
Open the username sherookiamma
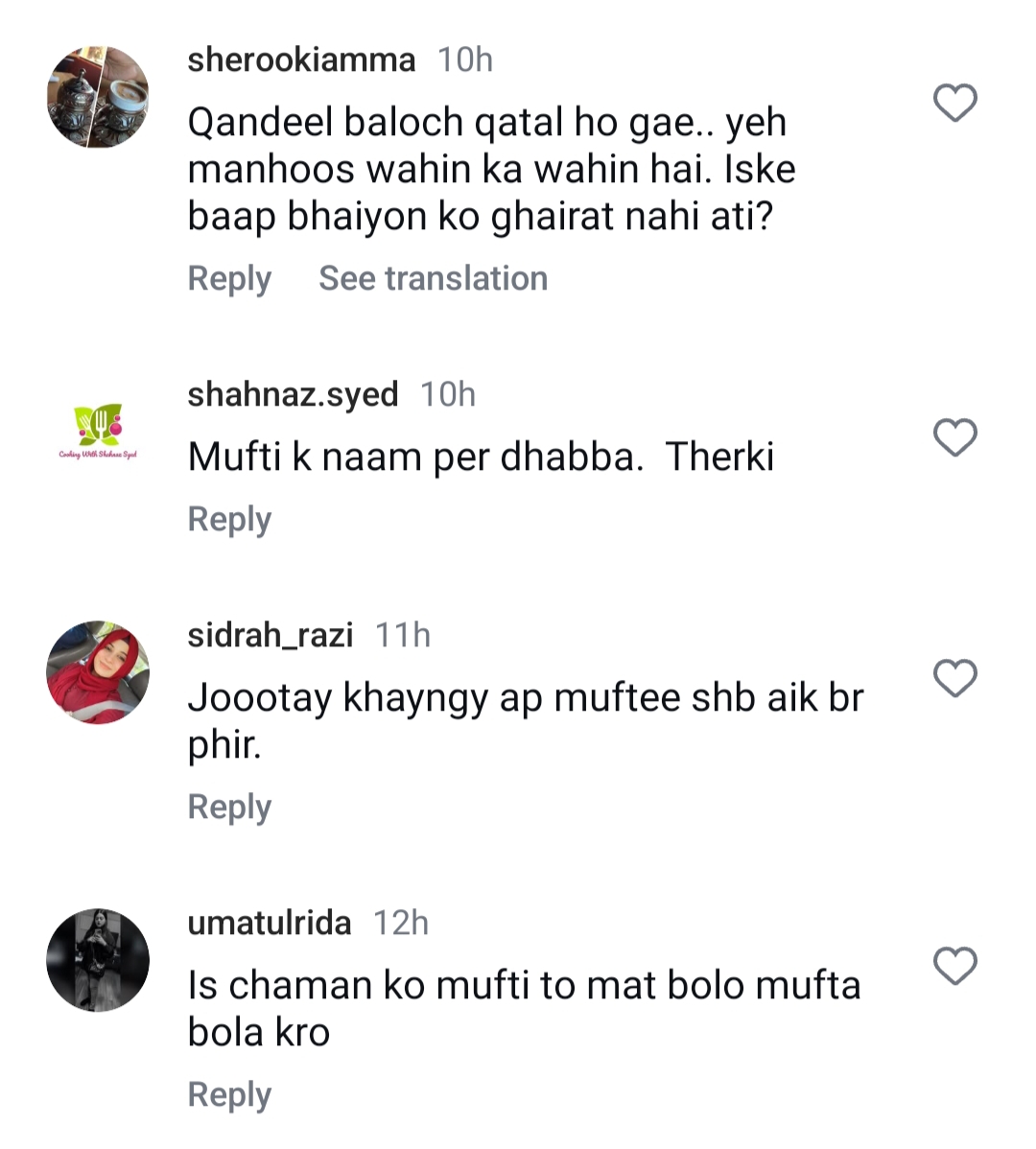coord(303,59)
